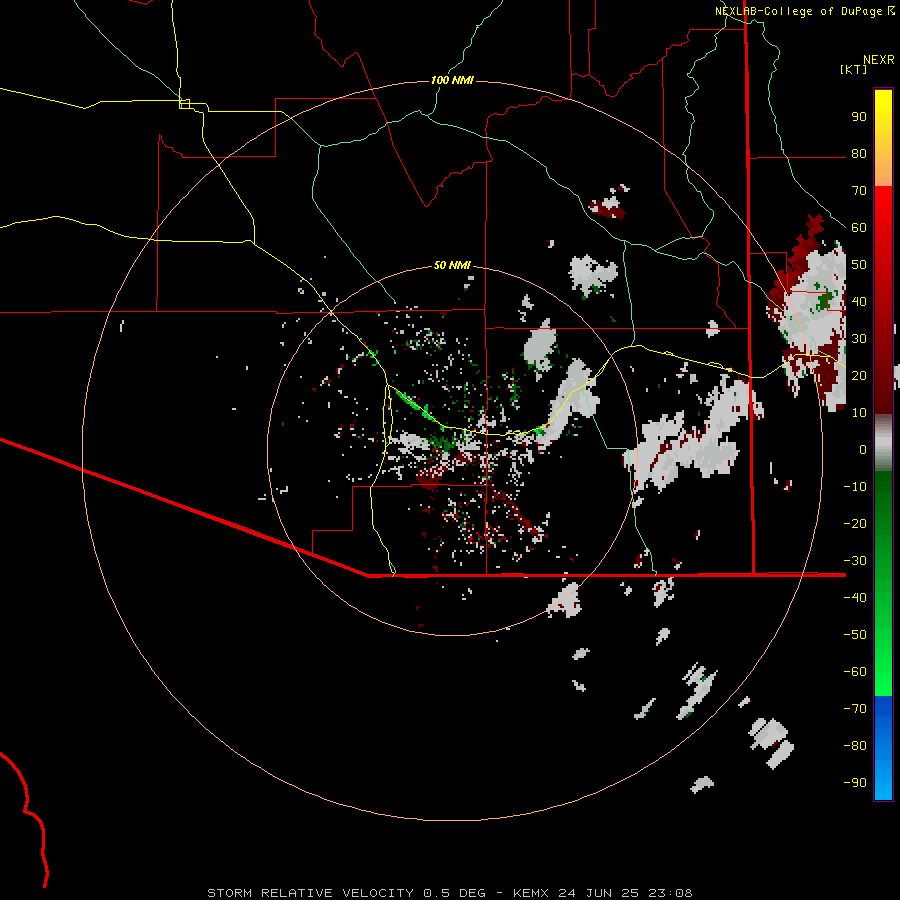Click the -30 value on velocity scale
The width and height of the screenshot is (900, 900).
(x=855, y=561)
